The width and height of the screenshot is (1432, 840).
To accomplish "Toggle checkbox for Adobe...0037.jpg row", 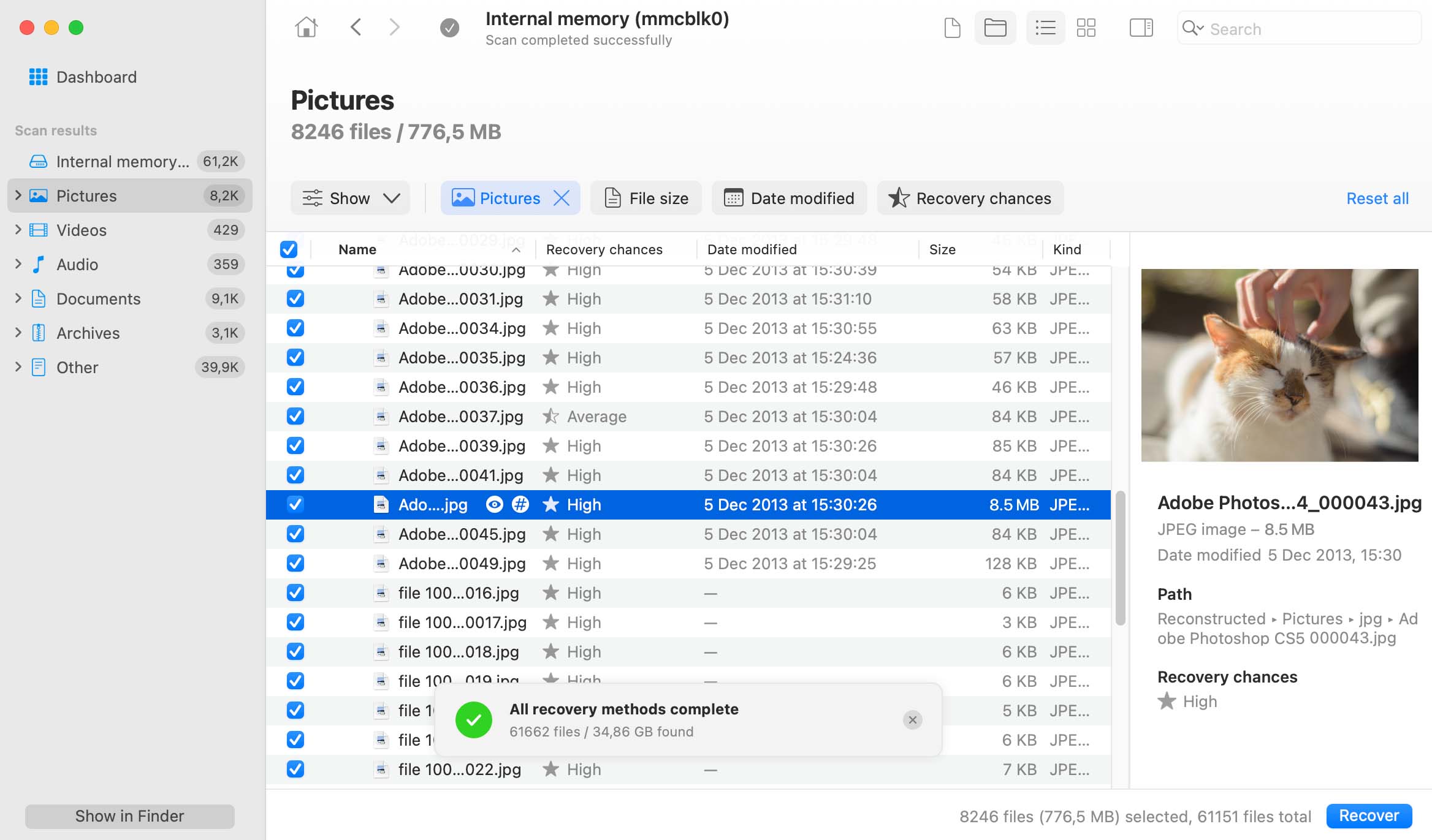I will (x=293, y=416).
